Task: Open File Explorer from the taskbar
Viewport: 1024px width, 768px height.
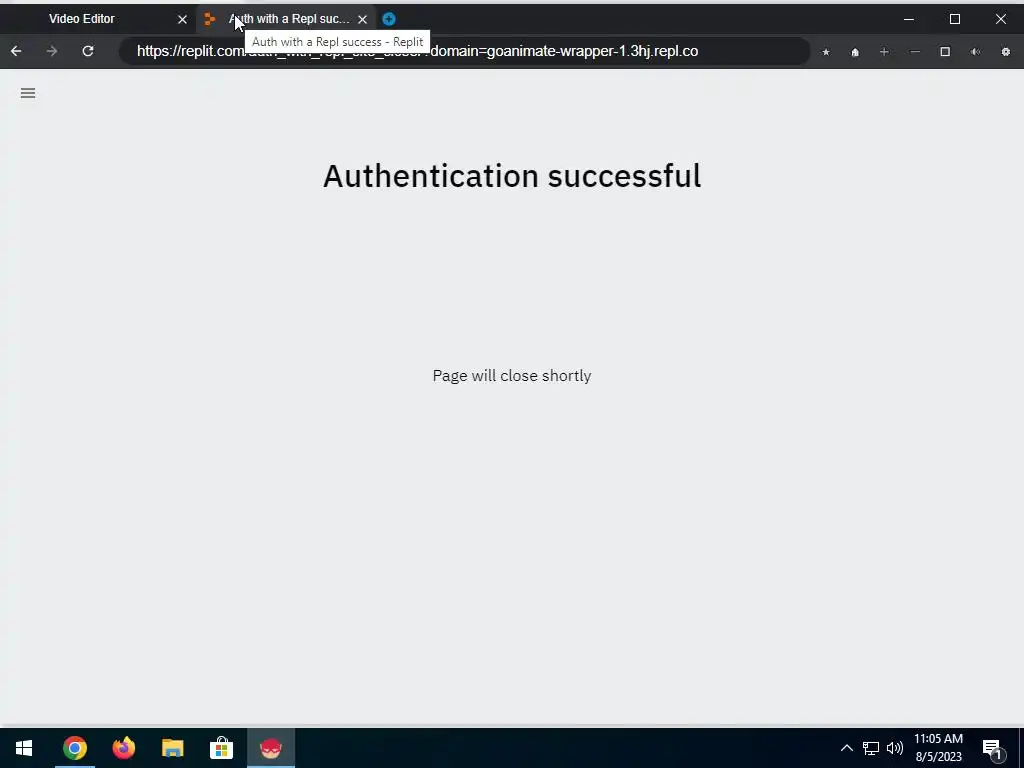Action: pos(172,748)
